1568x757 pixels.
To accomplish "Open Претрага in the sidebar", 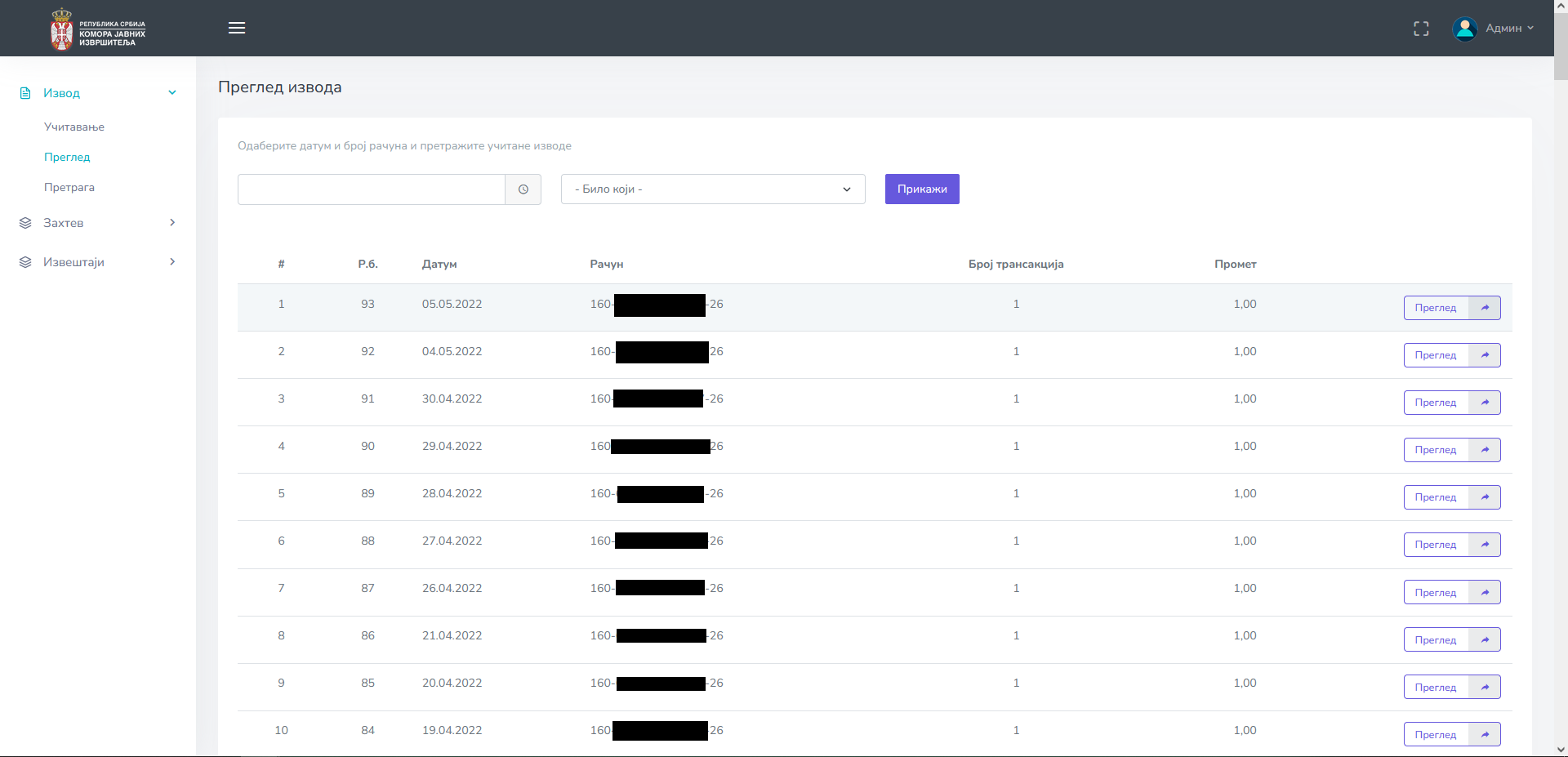I will click(x=69, y=188).
